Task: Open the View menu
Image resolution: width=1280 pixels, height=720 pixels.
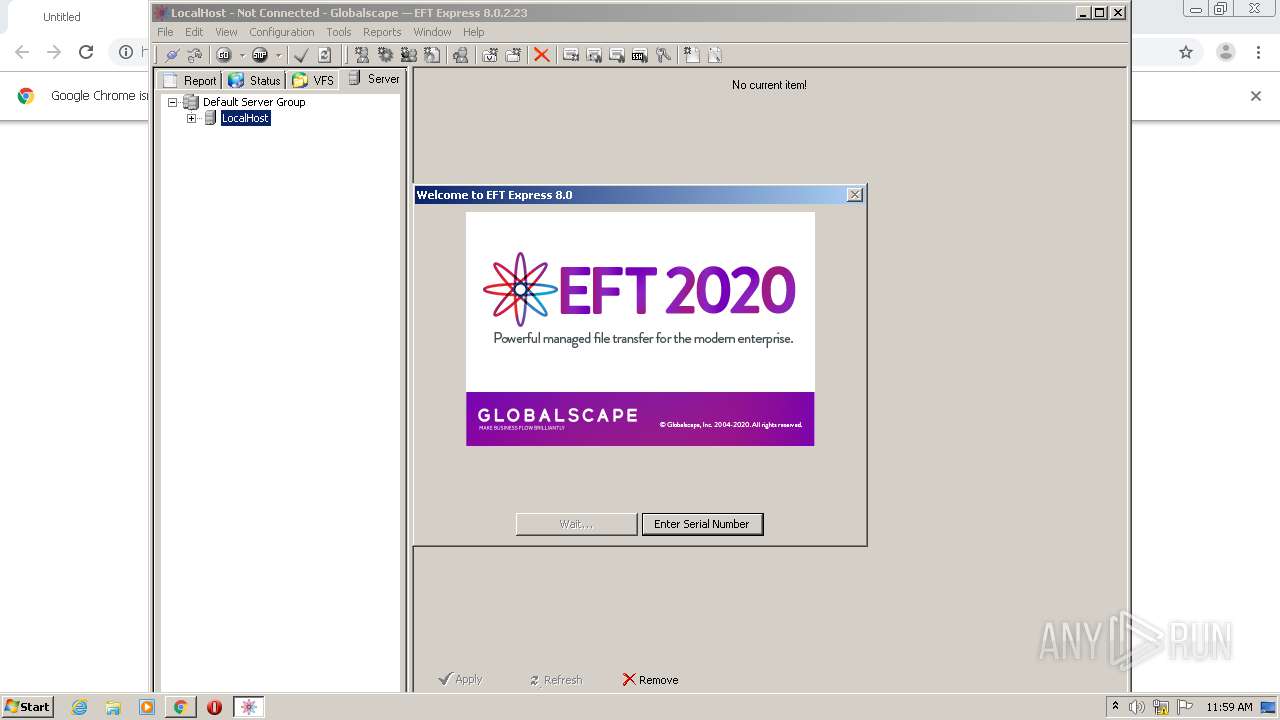Action: click(226, 32)
